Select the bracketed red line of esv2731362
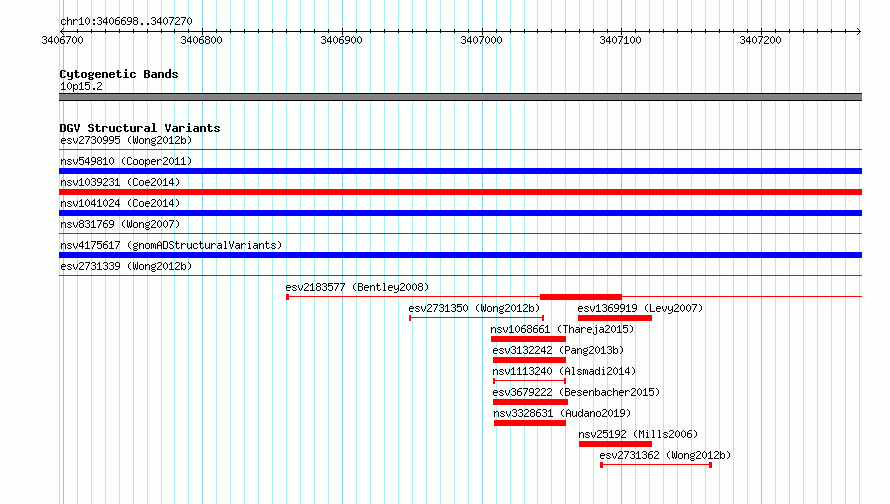This screenshot has width=890, height=504. 656,465
